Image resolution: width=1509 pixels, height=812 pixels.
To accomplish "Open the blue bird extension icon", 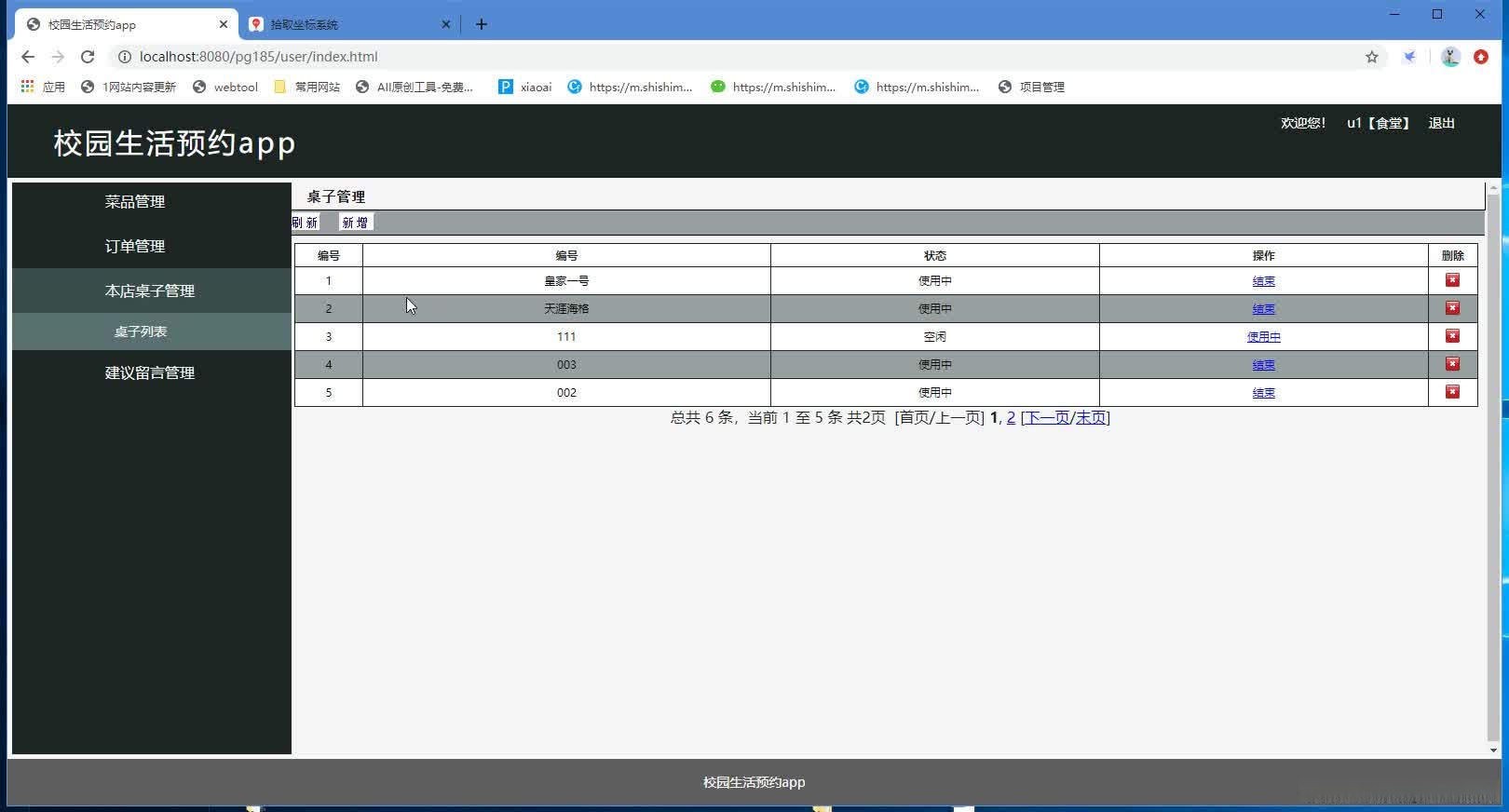I will click(x=1410, y=57).
